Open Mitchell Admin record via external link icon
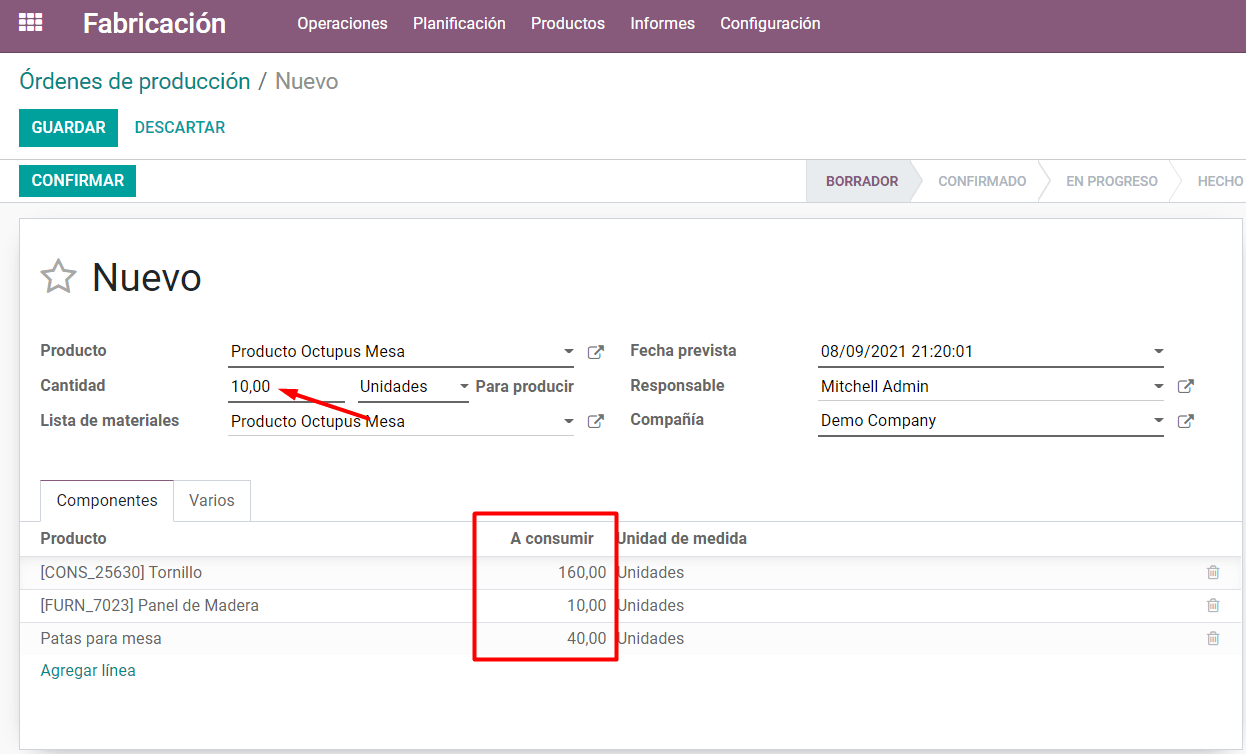 [1185, 385]
